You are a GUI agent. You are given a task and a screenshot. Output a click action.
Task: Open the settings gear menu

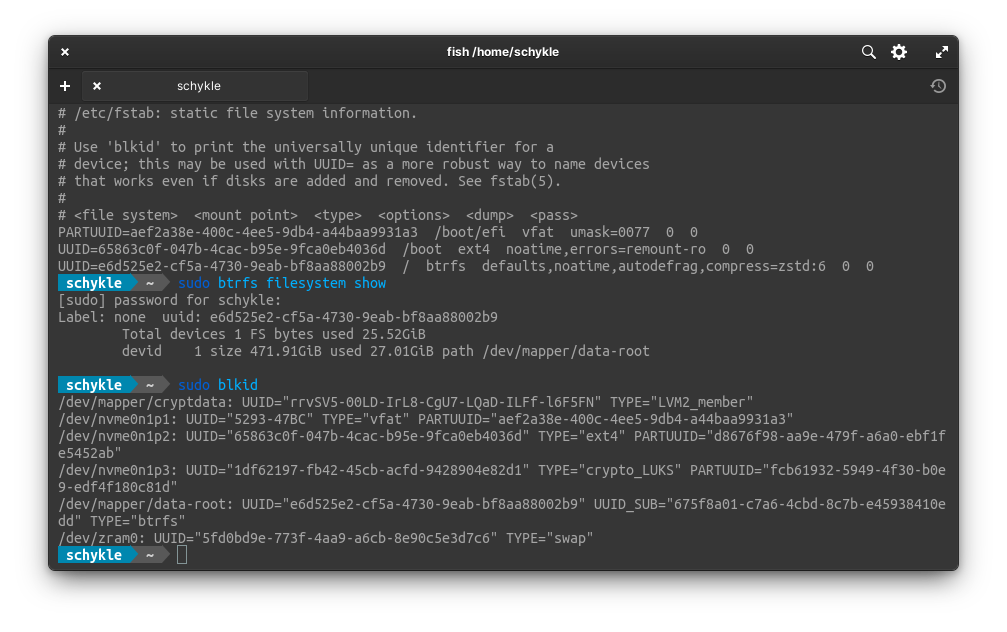point(899,52)
